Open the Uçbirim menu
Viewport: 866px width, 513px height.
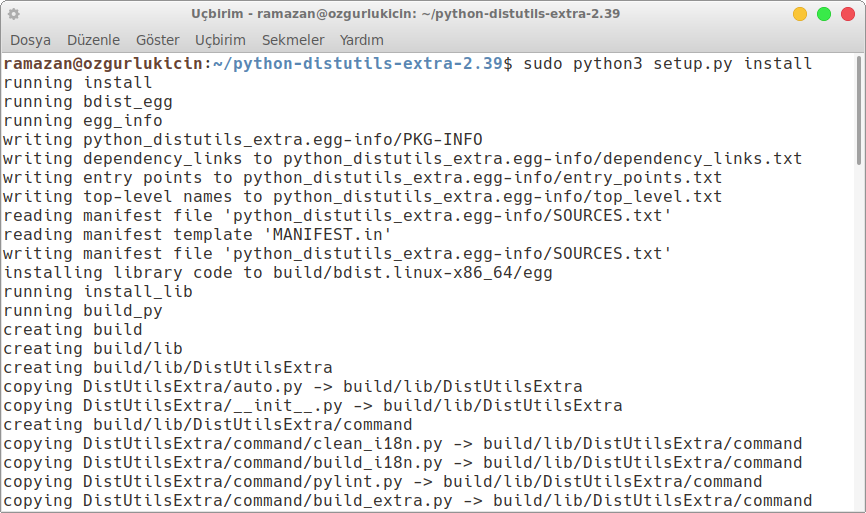pyautogui.click(x=220, y=40)
